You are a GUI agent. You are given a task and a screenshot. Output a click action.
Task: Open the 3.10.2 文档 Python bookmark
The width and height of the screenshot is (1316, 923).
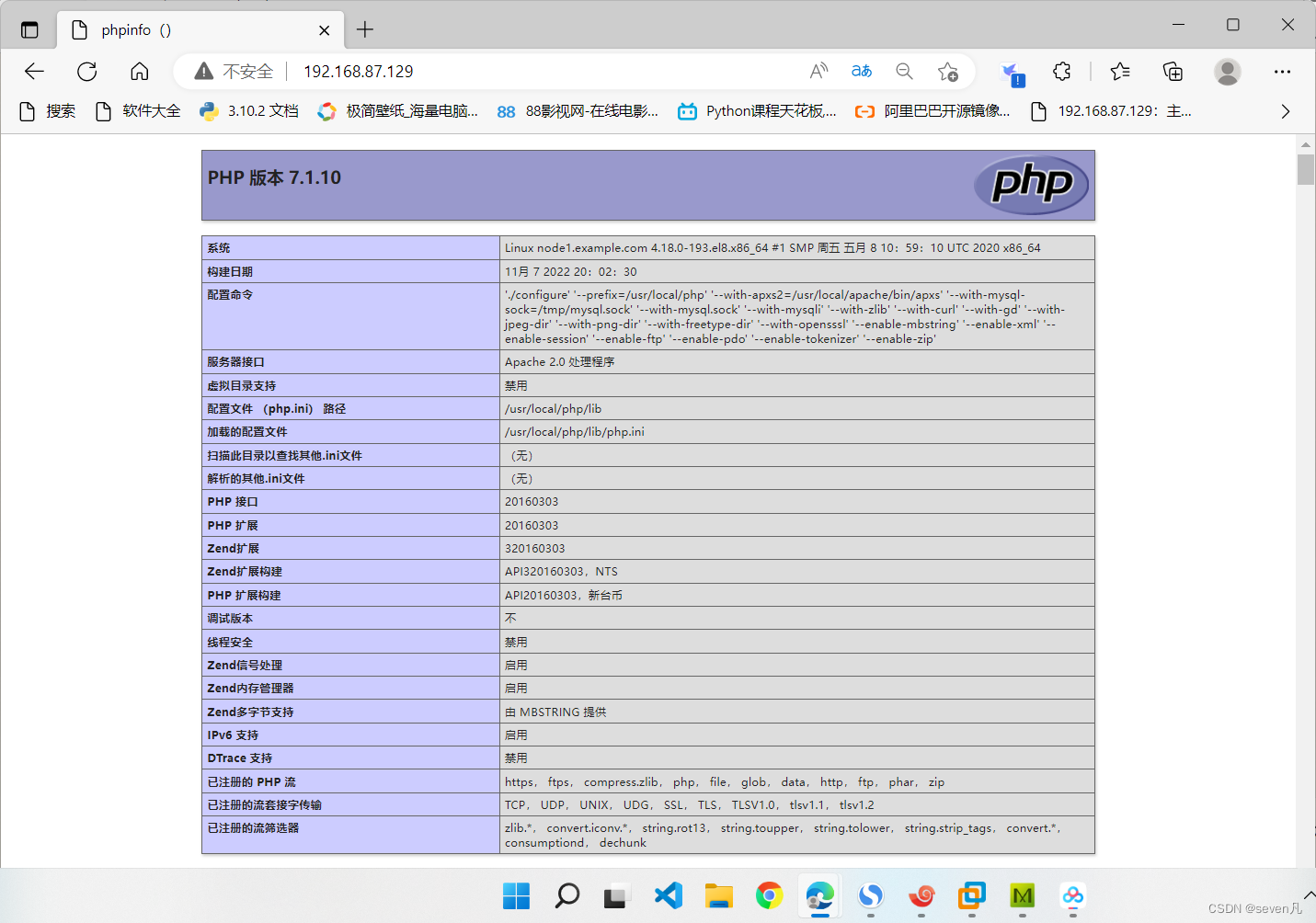[x=249, y=111]
